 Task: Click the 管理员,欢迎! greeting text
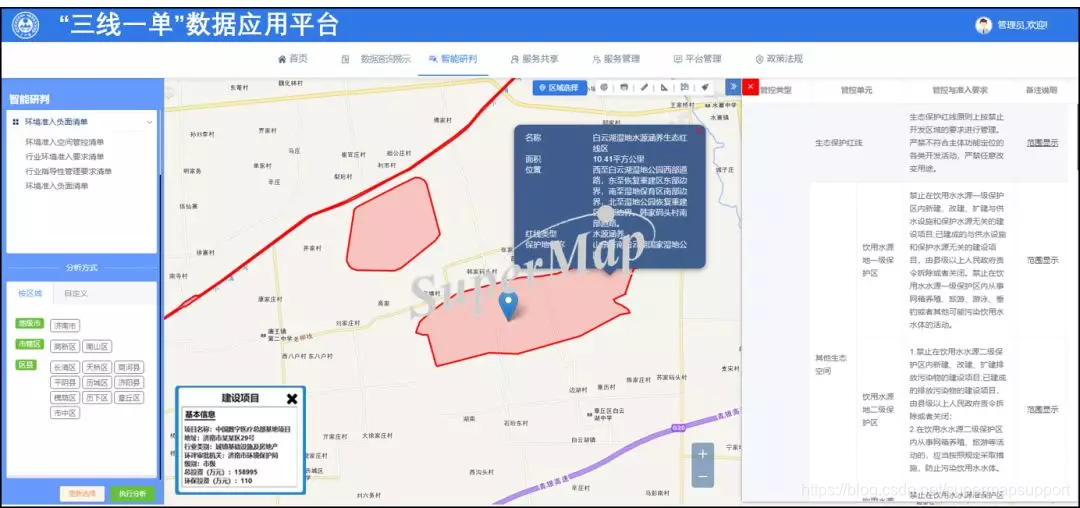click(x=1022, y=25)
